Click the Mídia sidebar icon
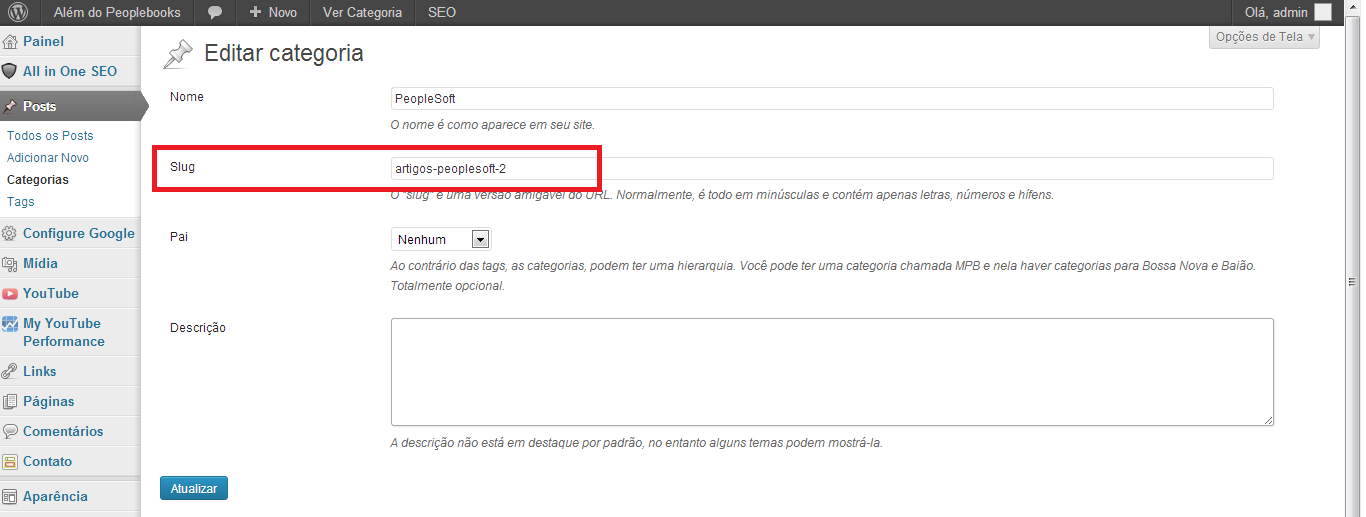 click(x=10, y=264)
